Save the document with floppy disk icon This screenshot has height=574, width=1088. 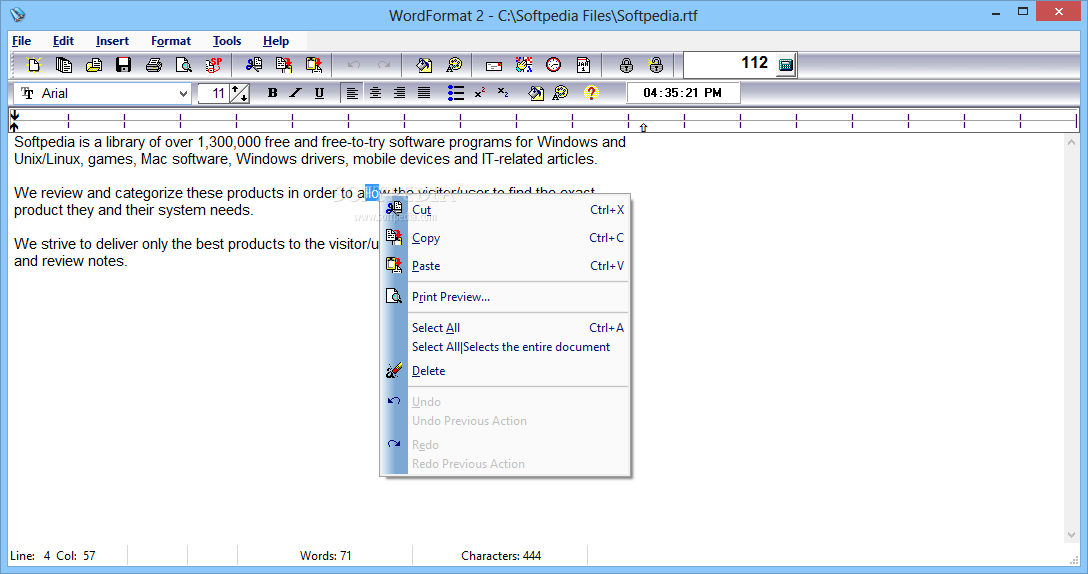[x=124, y=65]
